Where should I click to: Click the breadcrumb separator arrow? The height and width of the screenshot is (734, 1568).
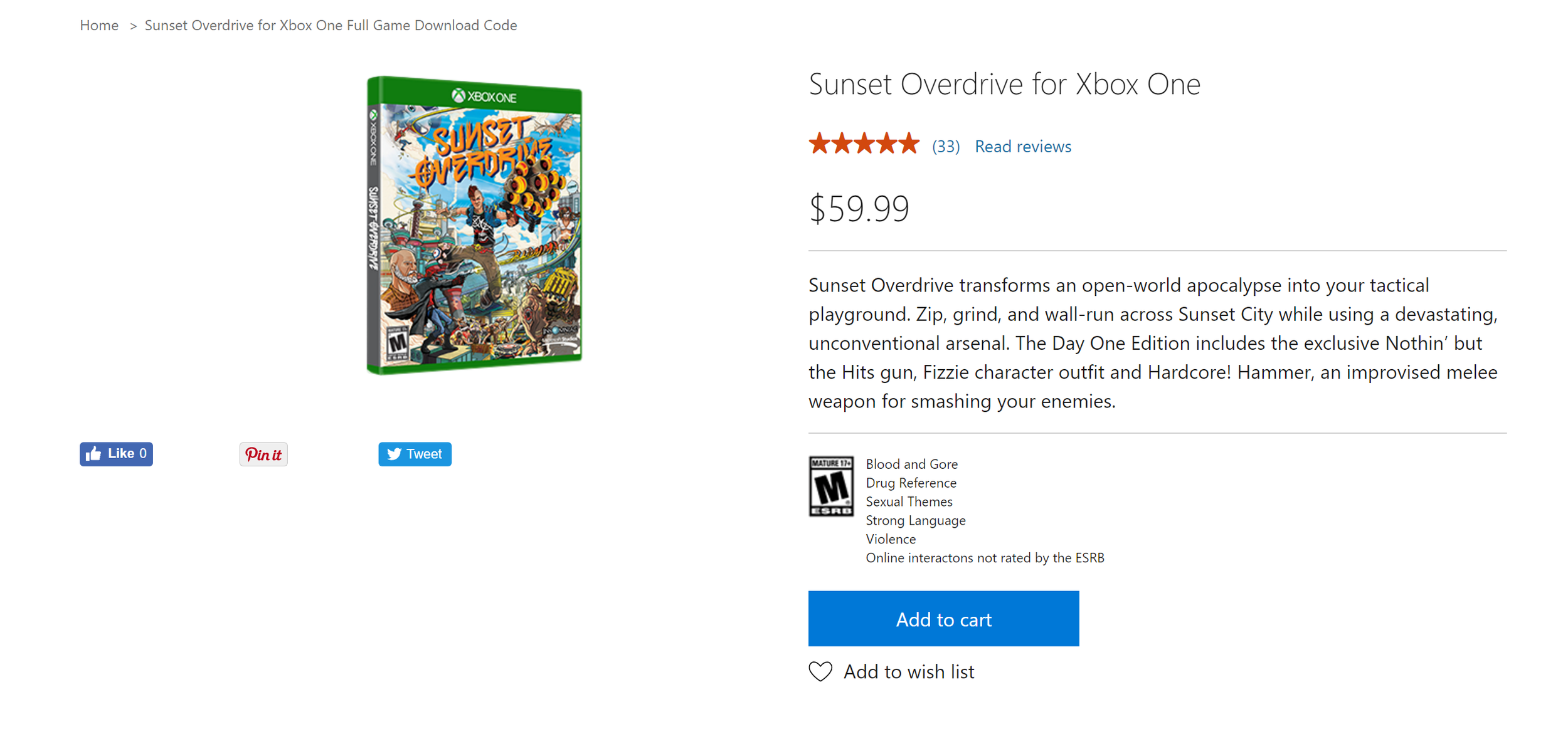pos(133,26)
